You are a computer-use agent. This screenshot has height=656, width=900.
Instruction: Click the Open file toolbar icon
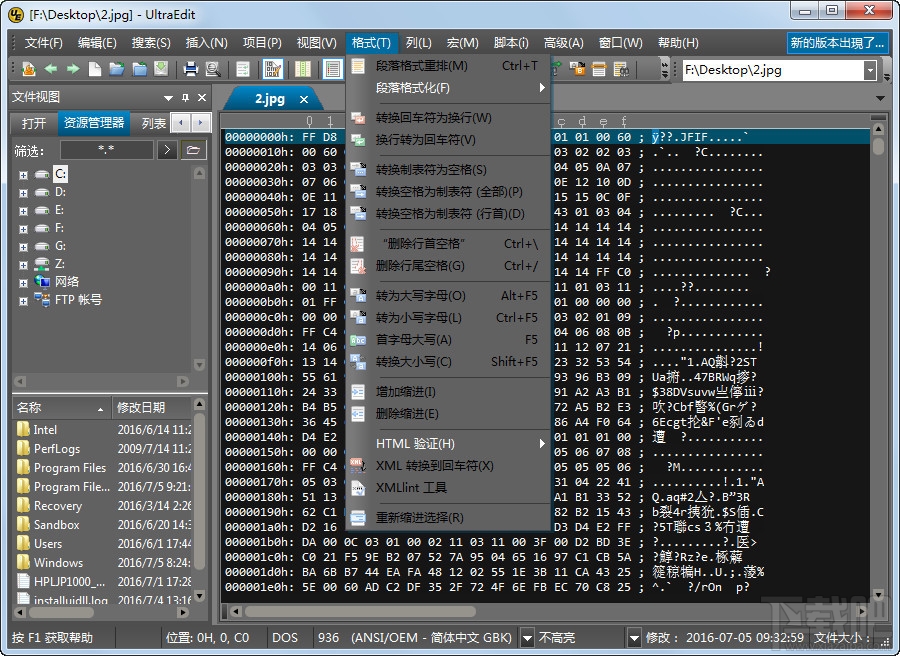click(x=117, y=68)
